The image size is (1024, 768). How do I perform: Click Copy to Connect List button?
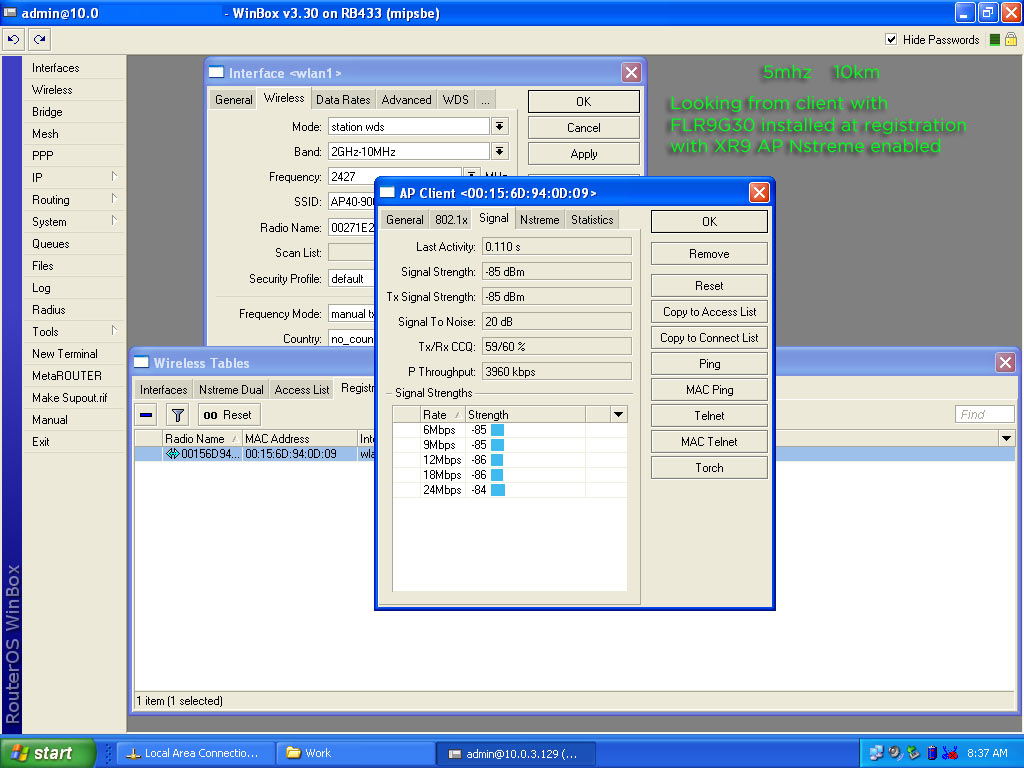[x=709, y=338]
